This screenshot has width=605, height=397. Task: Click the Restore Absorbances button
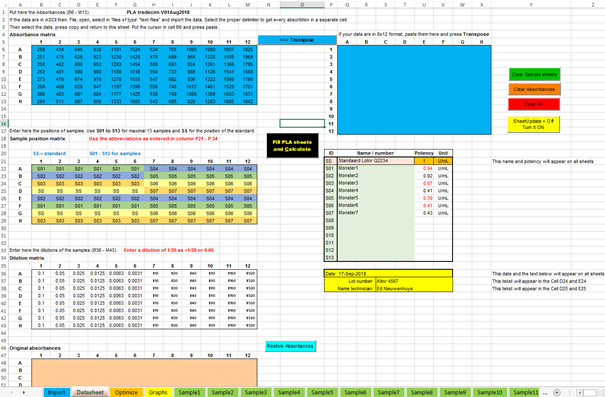point(290,346)
